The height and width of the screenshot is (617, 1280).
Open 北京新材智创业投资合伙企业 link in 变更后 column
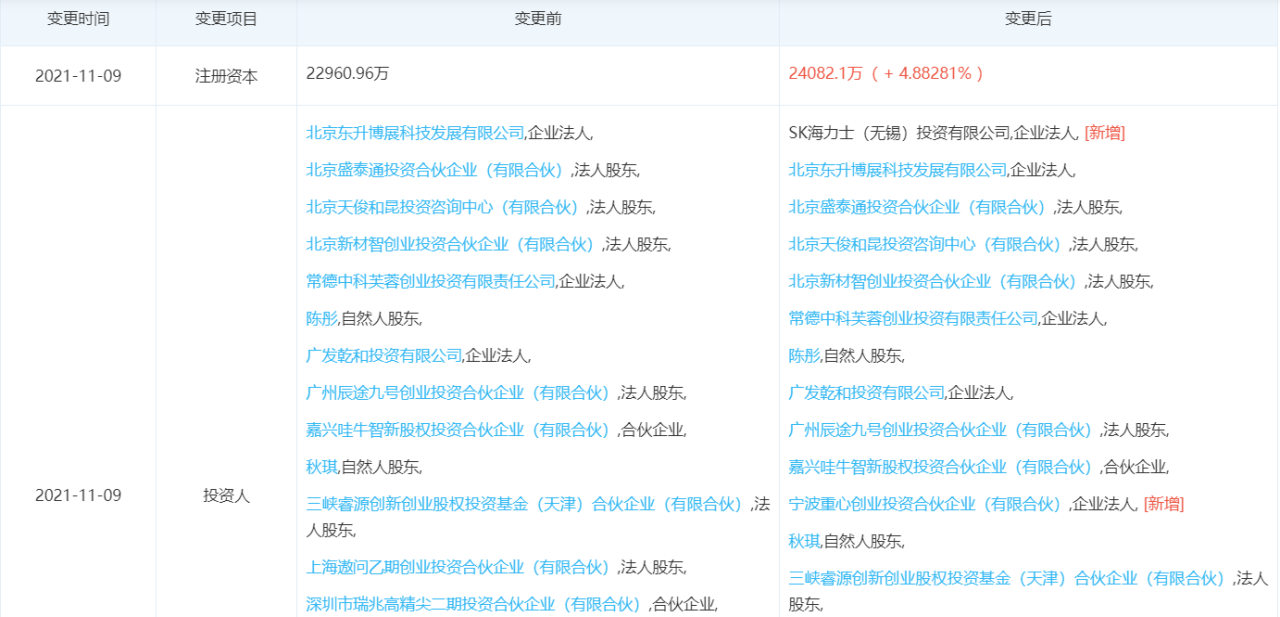click(x=936, y=281)
